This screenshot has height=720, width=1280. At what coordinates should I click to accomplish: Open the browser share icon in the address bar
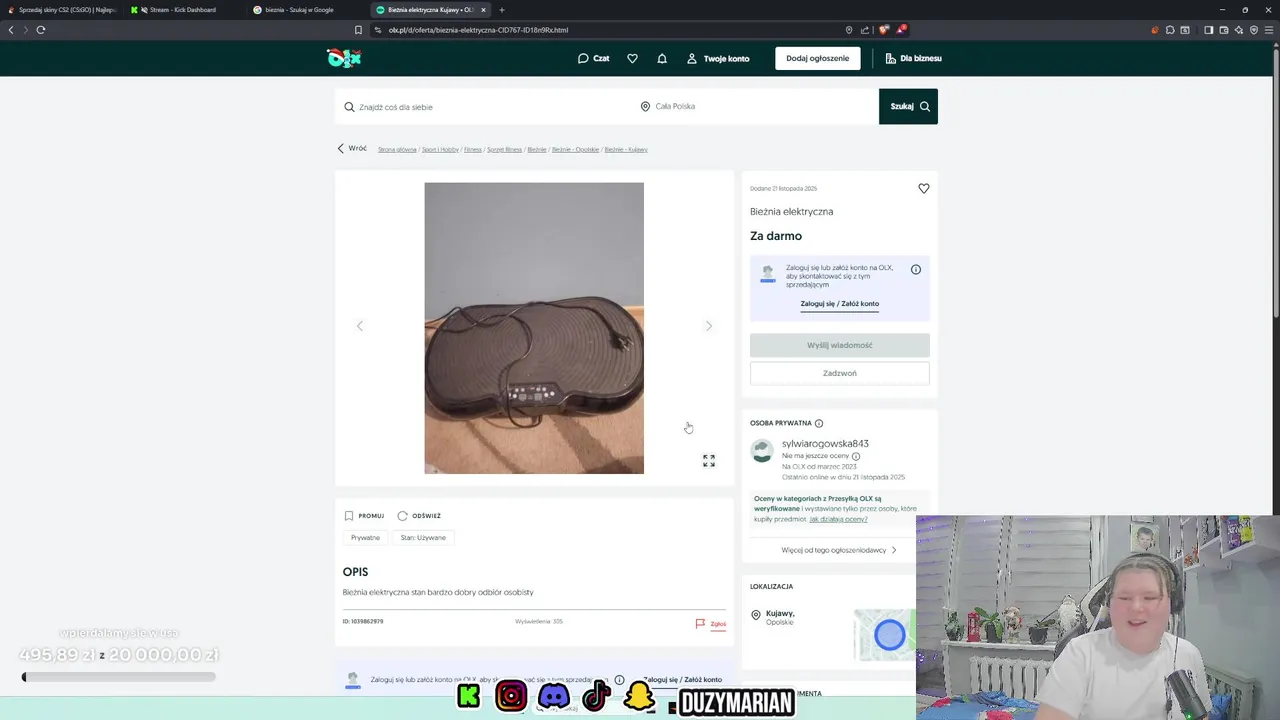tap(865, 30)
